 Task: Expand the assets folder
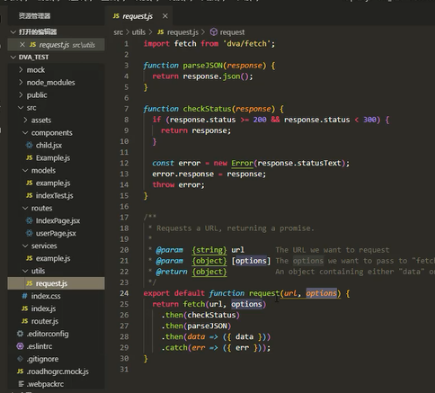[x=26, y=120]
